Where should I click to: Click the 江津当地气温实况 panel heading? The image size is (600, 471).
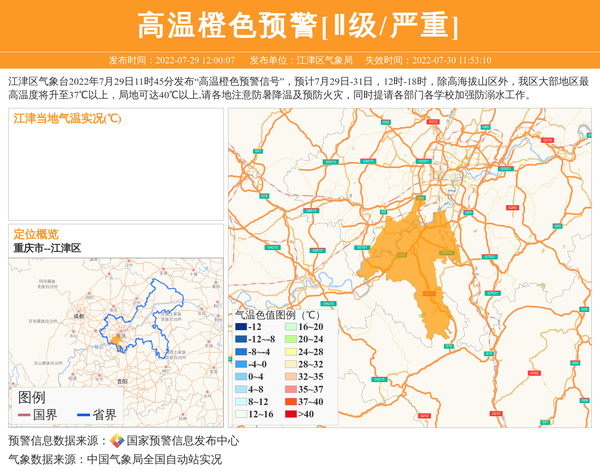(68, 119)
